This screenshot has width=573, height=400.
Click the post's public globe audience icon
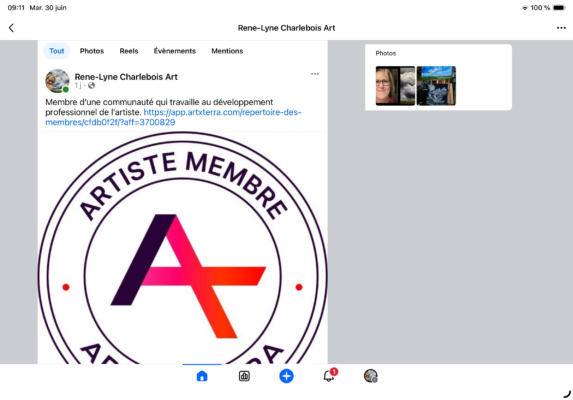point(91,85)
